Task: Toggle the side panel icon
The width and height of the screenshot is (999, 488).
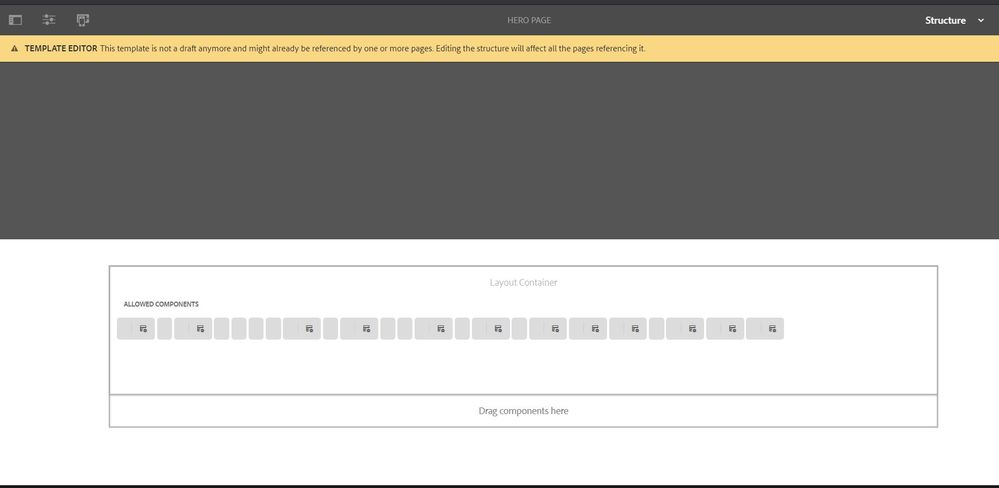Action: 15,20
